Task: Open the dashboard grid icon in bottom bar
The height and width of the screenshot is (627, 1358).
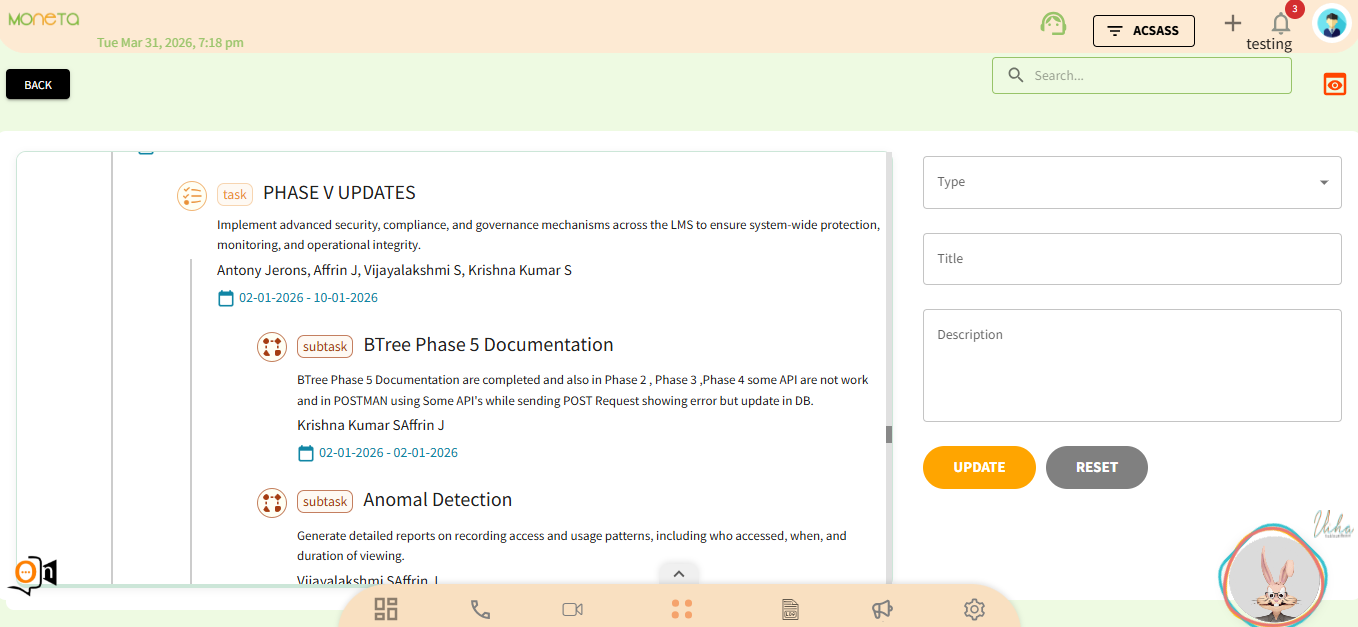Action: click(386, 609)
